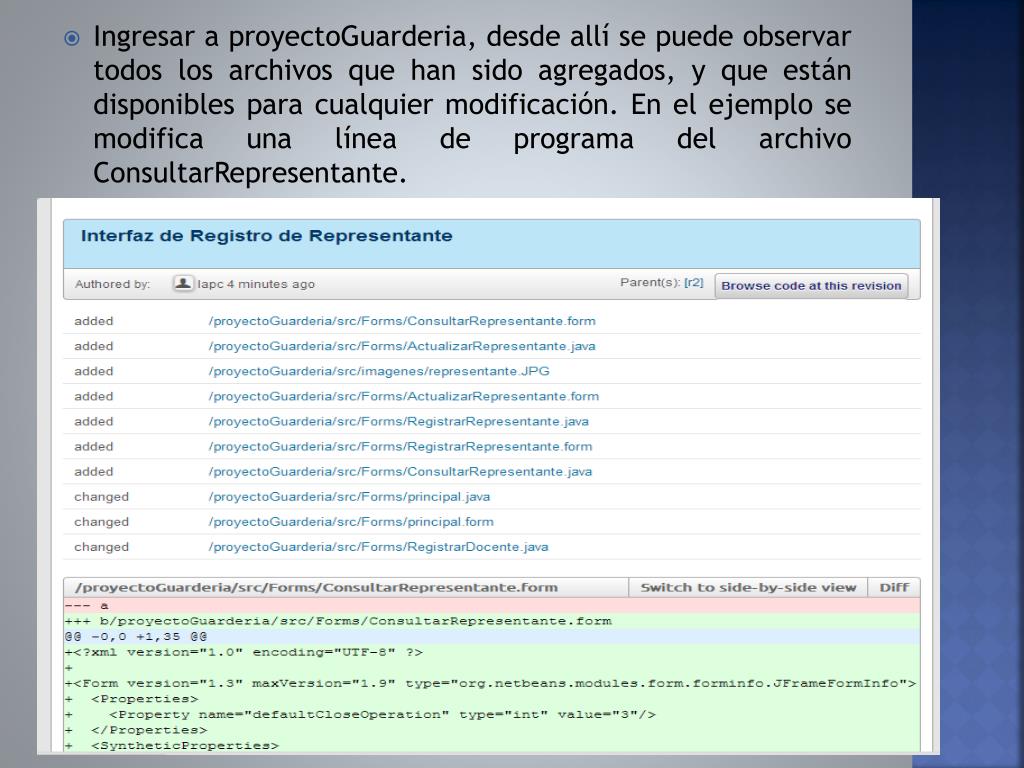Click 'added' status beside ConsultarRepresentante.java
1024x768 pixels.
(93, 472)
